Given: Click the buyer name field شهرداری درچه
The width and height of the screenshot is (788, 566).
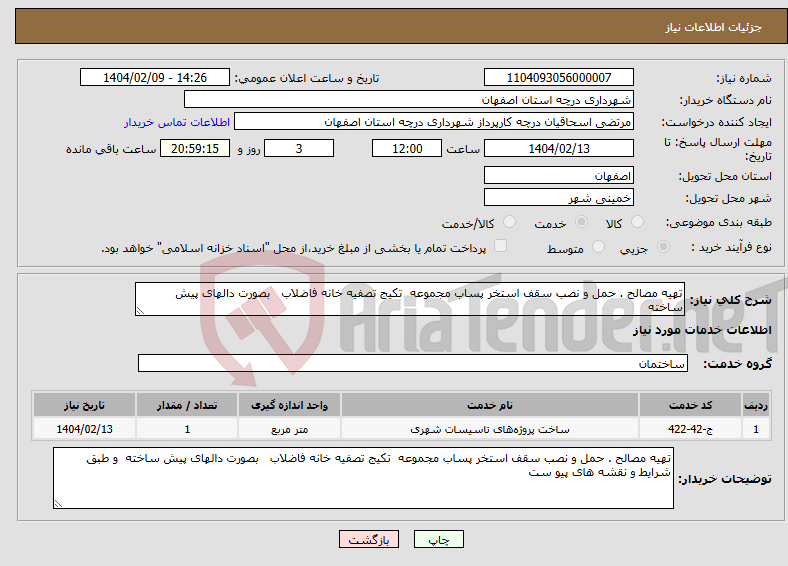Looking at the screenshot, I should (409, 100).
